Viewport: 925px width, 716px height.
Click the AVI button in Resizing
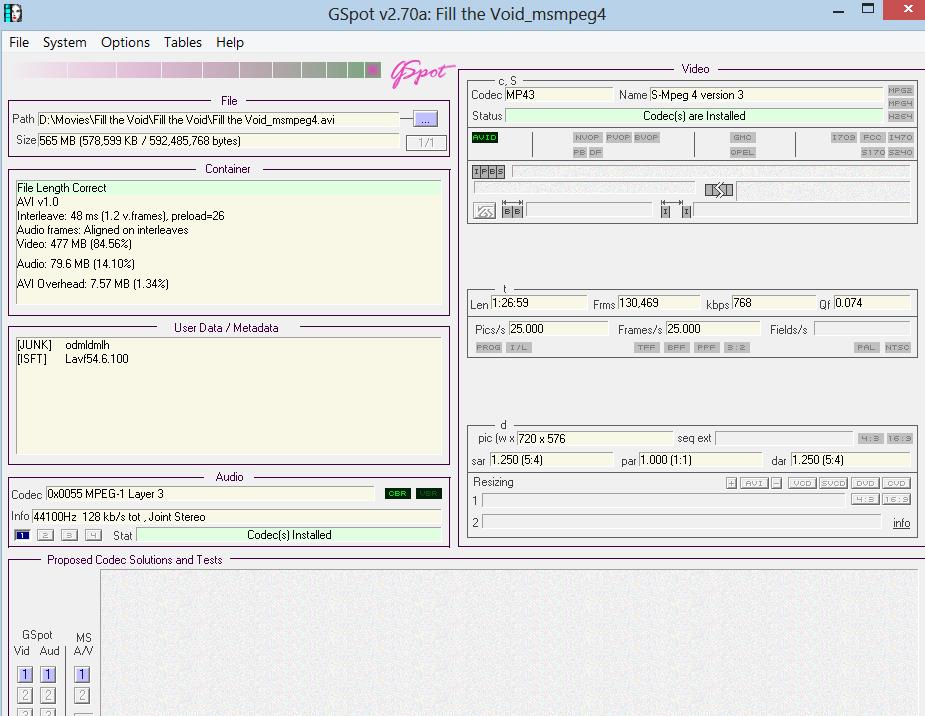point(754,483)
